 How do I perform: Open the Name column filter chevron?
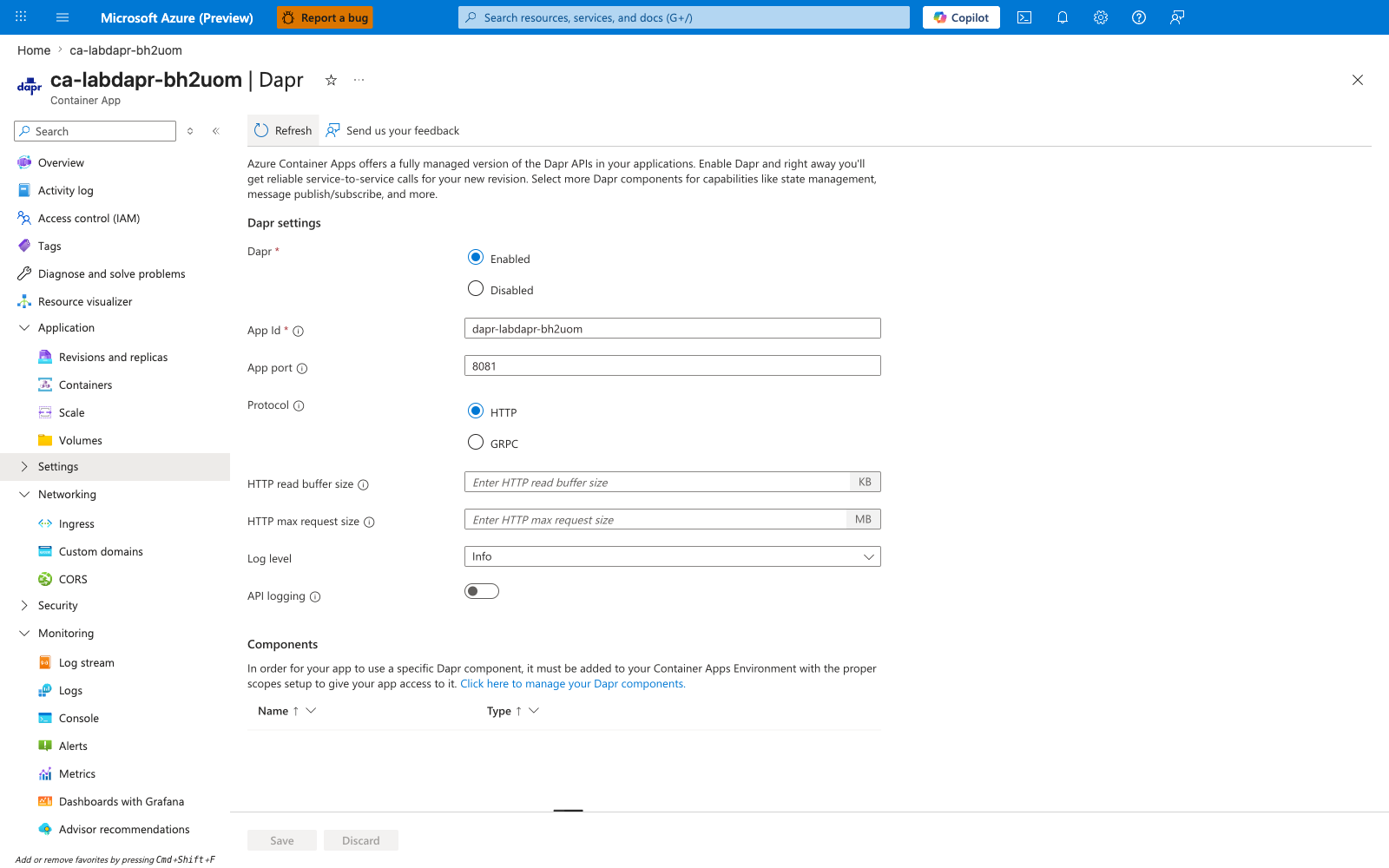(x=311, y=710)
